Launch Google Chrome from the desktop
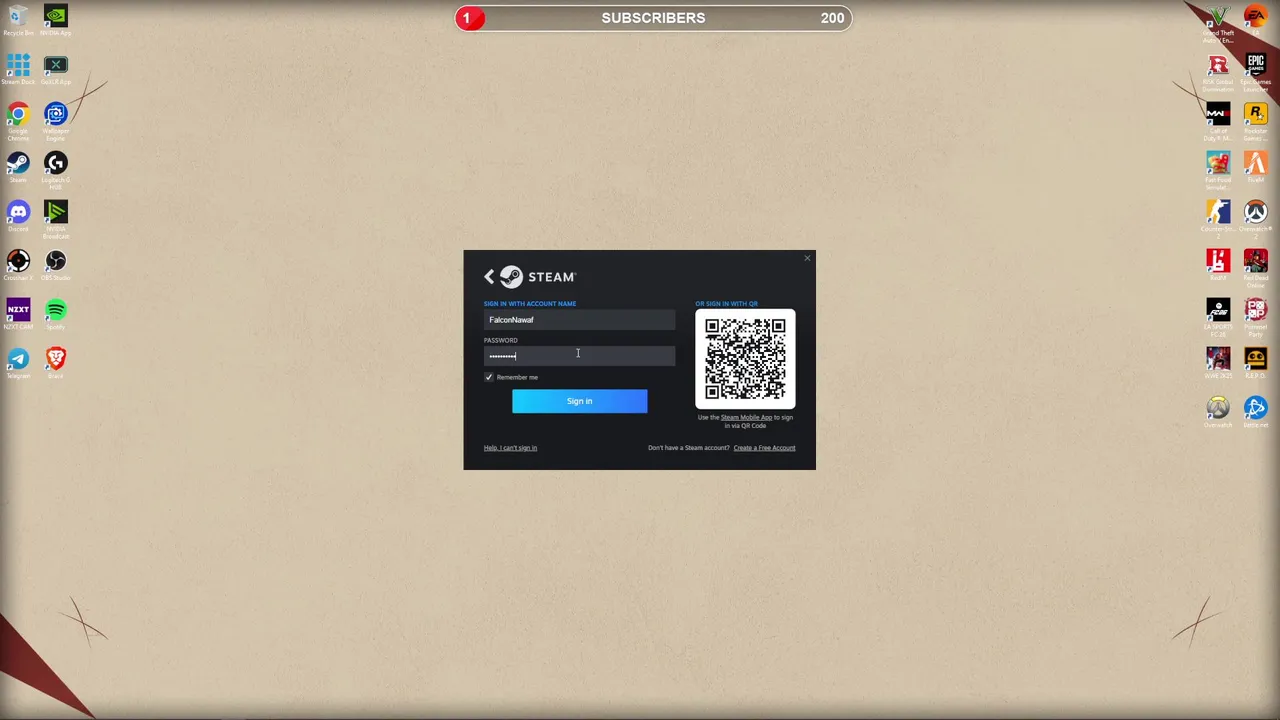 click(x=18, y=118)
